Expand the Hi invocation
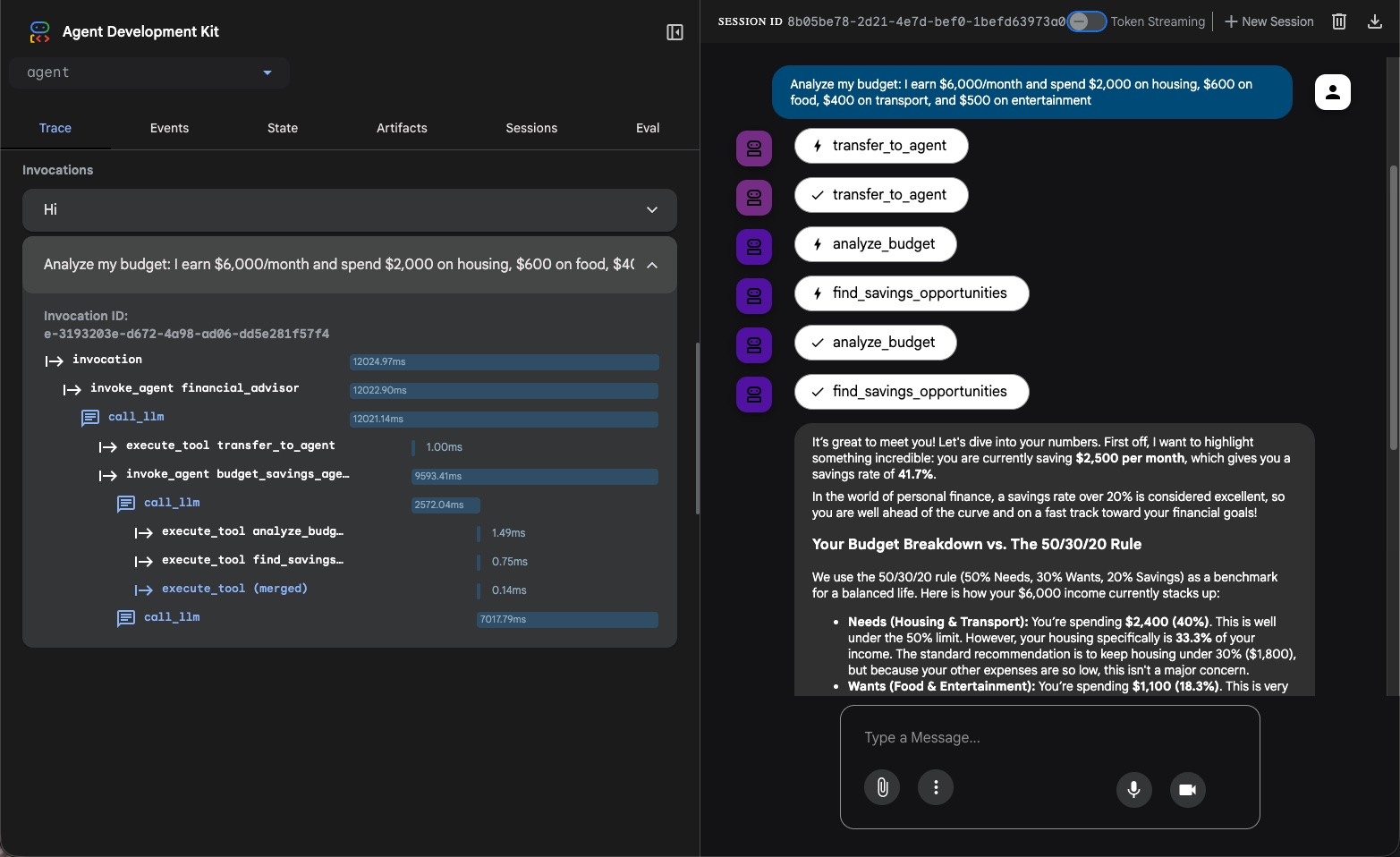This screenshot has width=1400, height=857. (652, 209)
